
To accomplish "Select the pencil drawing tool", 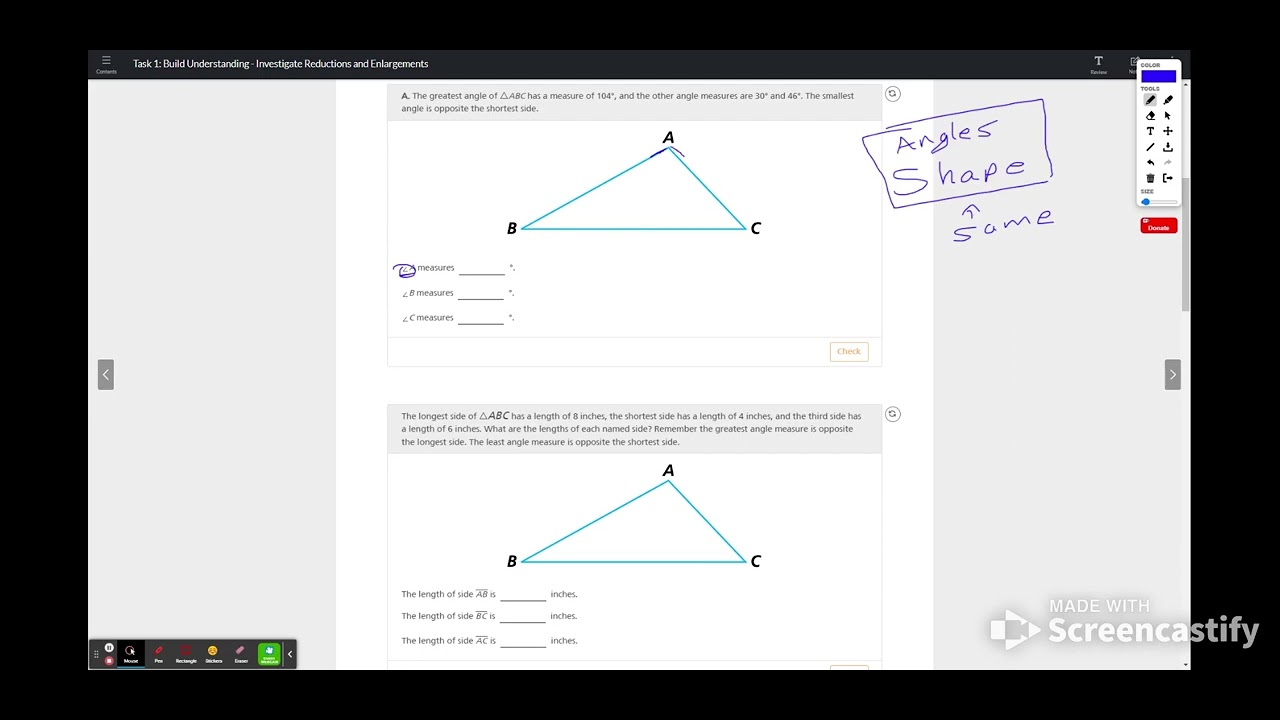I will pyautogui.click(x=1150, y=100).
